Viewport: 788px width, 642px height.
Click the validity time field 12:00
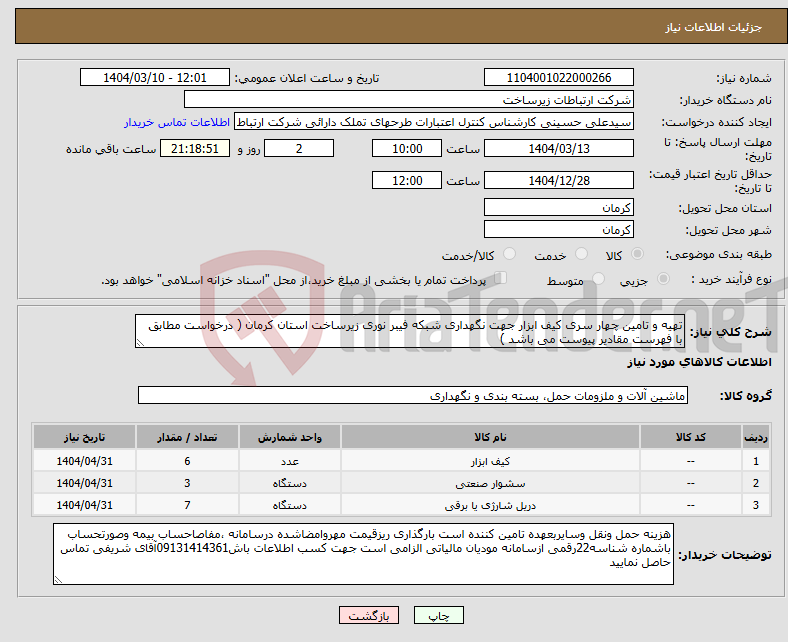click(x=407, y=180)
